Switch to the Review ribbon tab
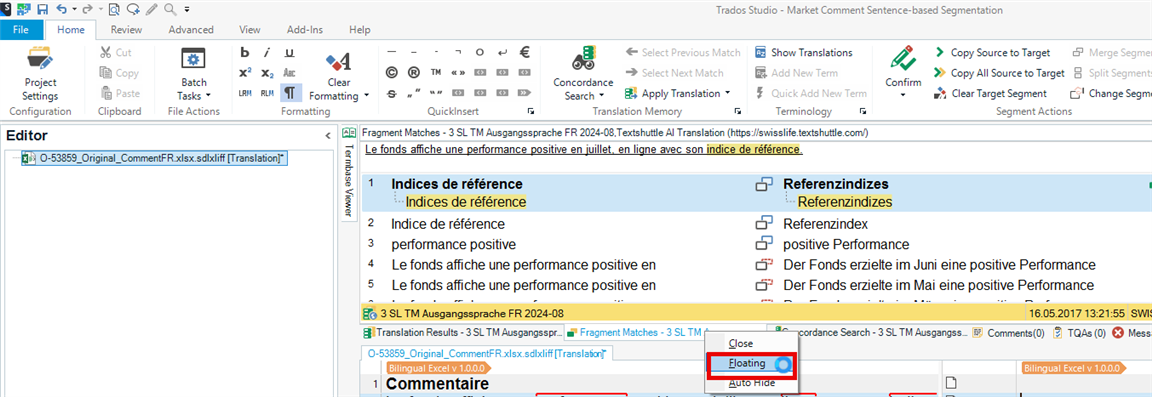The width and height of the screenshot is (1152, 397). point(126,30)
